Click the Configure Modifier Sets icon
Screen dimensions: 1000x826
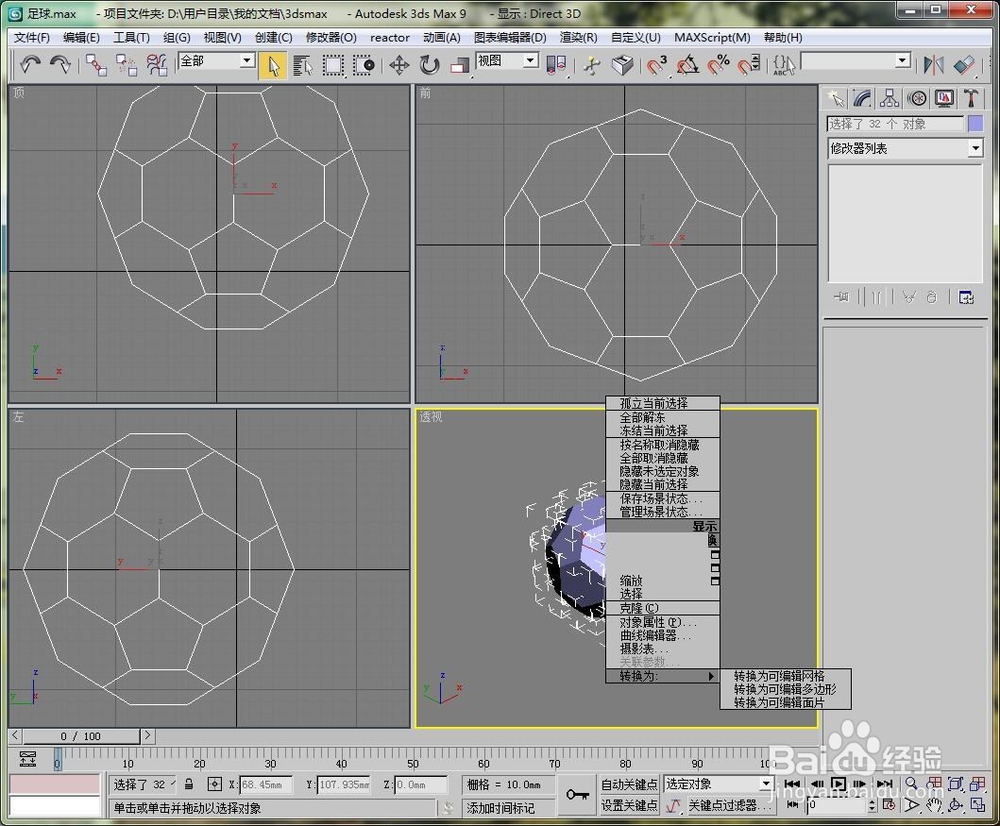(x=966, y=298)
